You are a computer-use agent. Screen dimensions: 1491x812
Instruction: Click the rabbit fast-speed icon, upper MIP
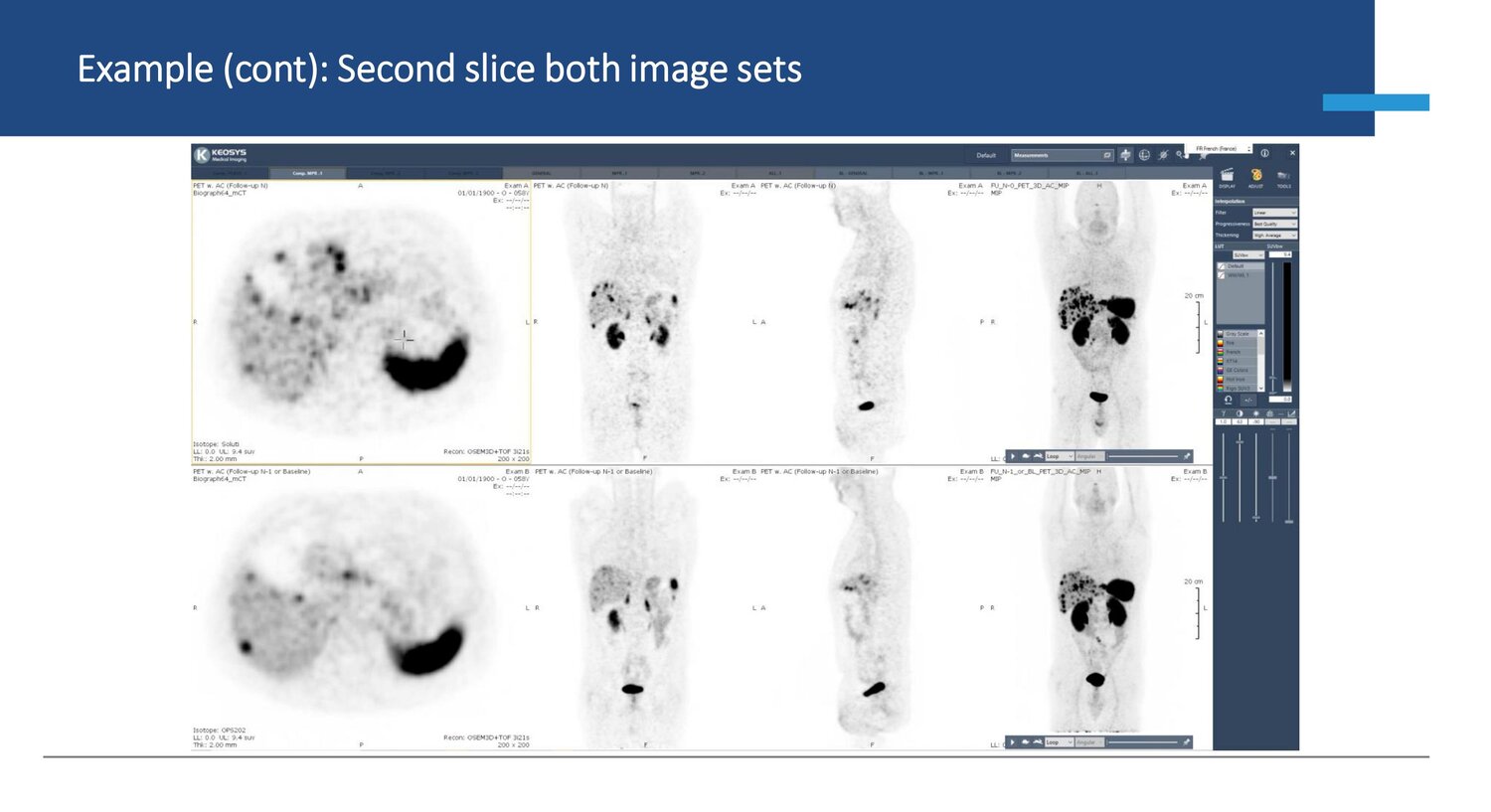(1038, 456)
